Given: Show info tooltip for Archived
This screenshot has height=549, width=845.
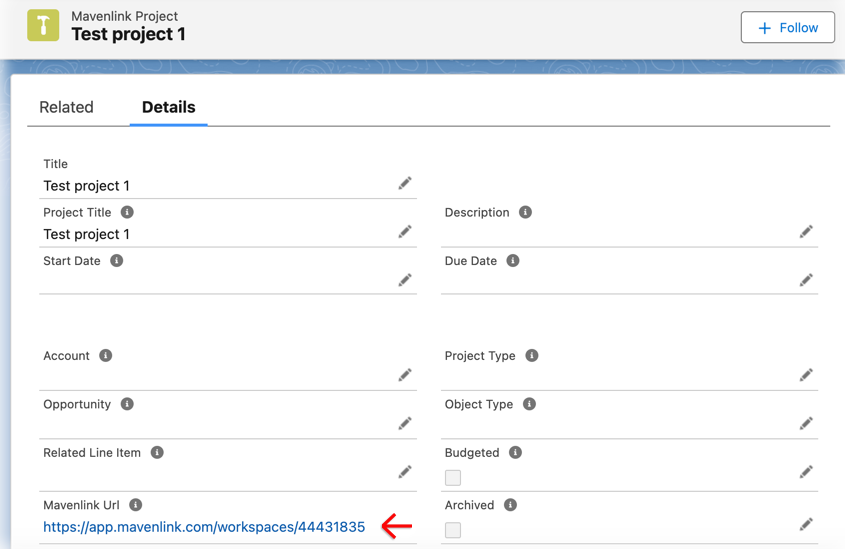Looking at the screenshot, I should point(510,505).
